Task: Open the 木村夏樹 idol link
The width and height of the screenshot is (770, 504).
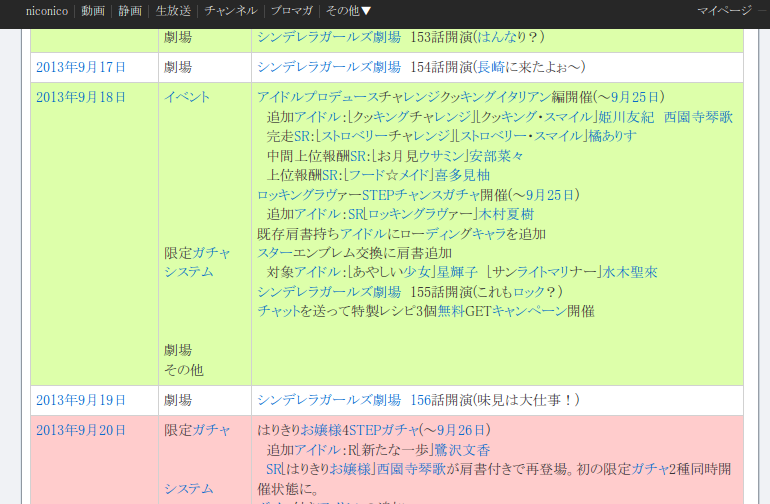Action: [506, 214]
